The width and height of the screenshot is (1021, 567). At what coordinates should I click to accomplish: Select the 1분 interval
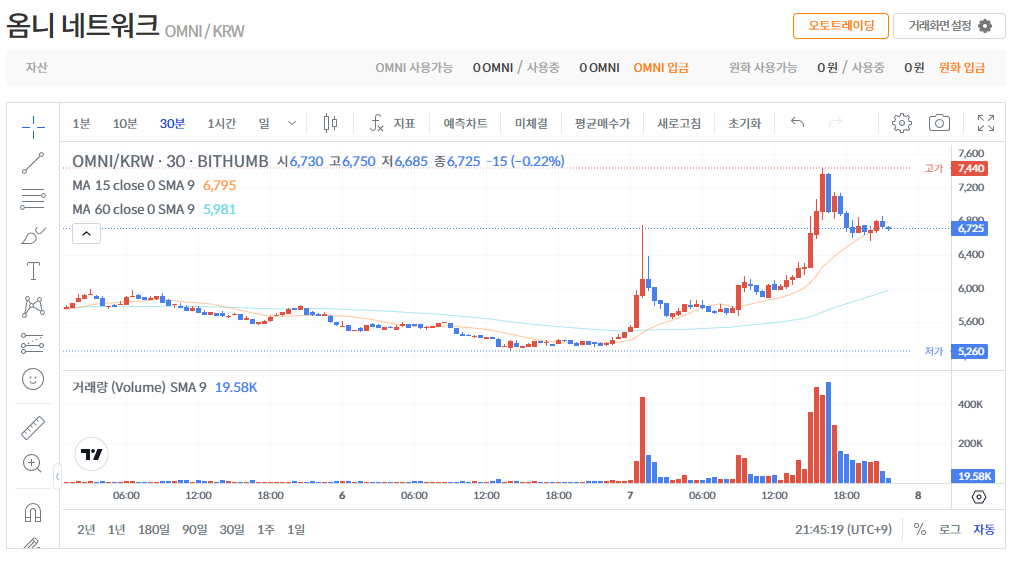click(x=81, y=124)
